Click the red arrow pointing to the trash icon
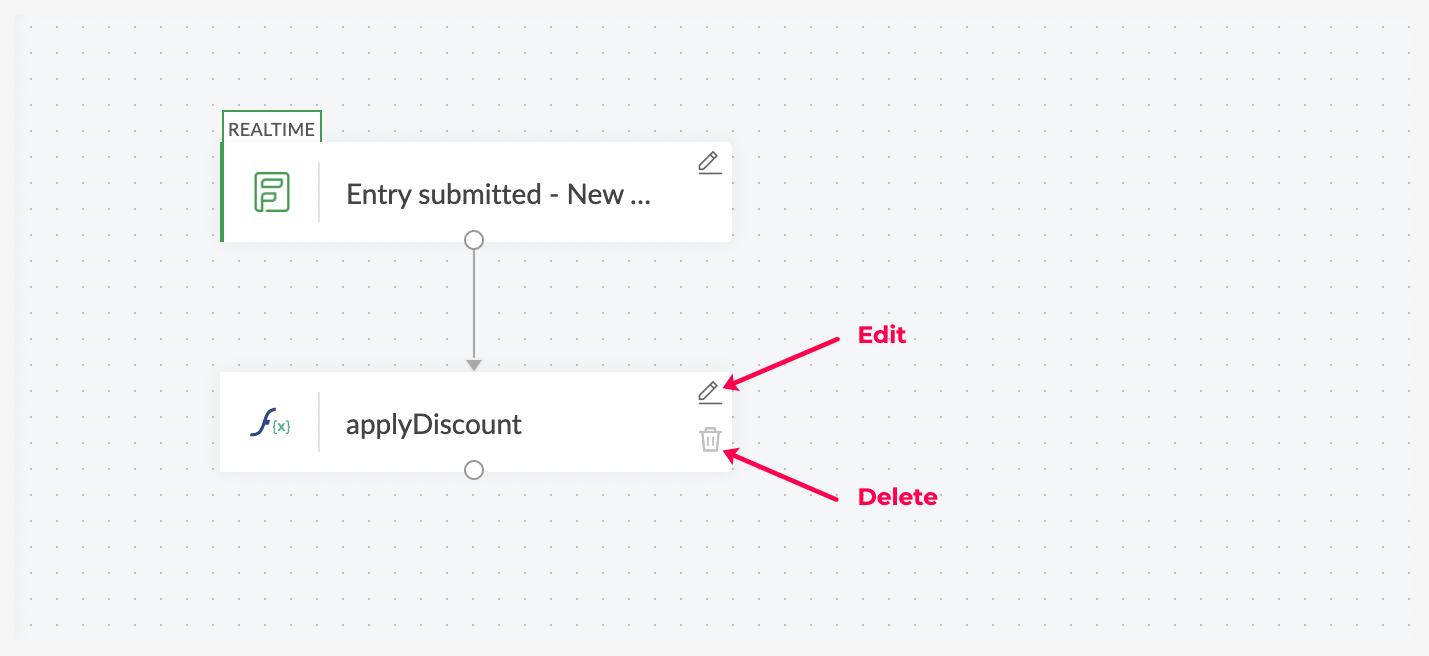Viewport: 1429px width, 656px height. (x=785, y=477)
